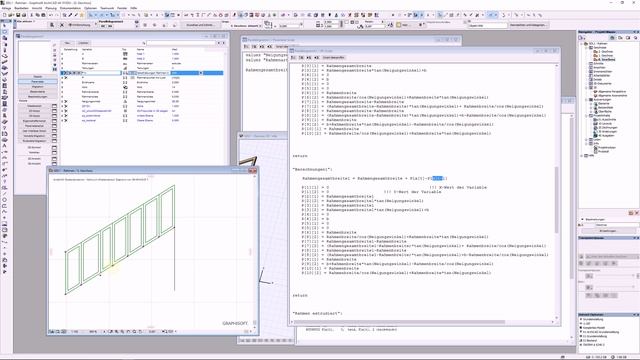Click the parameter search input field
640x360 pixels.
181,43
